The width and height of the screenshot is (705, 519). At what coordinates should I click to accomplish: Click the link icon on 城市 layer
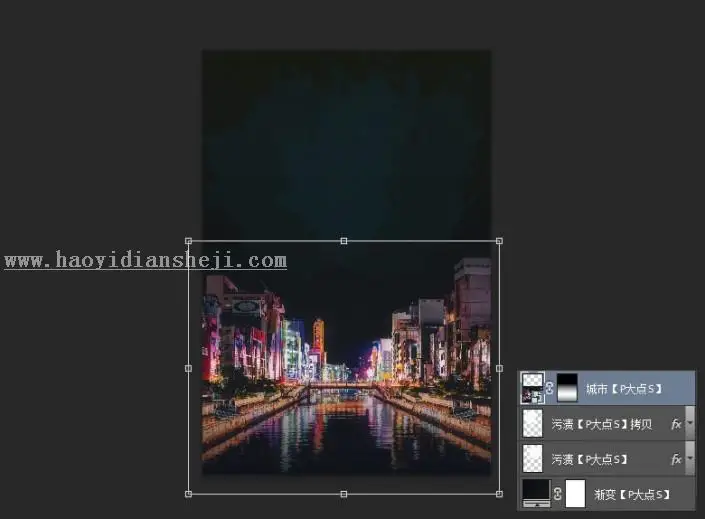pos(549,388)
